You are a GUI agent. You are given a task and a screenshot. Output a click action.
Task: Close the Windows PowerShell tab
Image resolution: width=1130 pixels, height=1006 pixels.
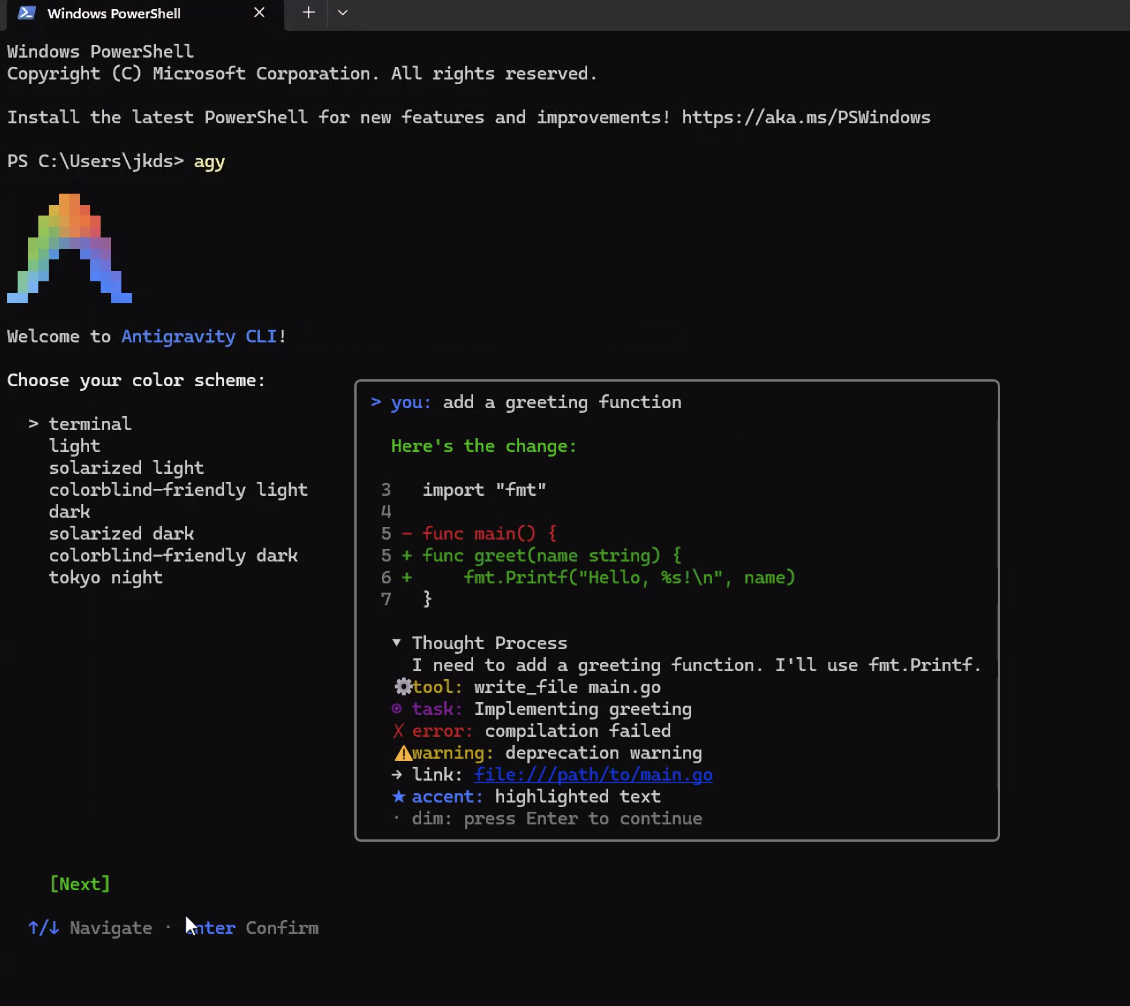click(x=259, y=13)
